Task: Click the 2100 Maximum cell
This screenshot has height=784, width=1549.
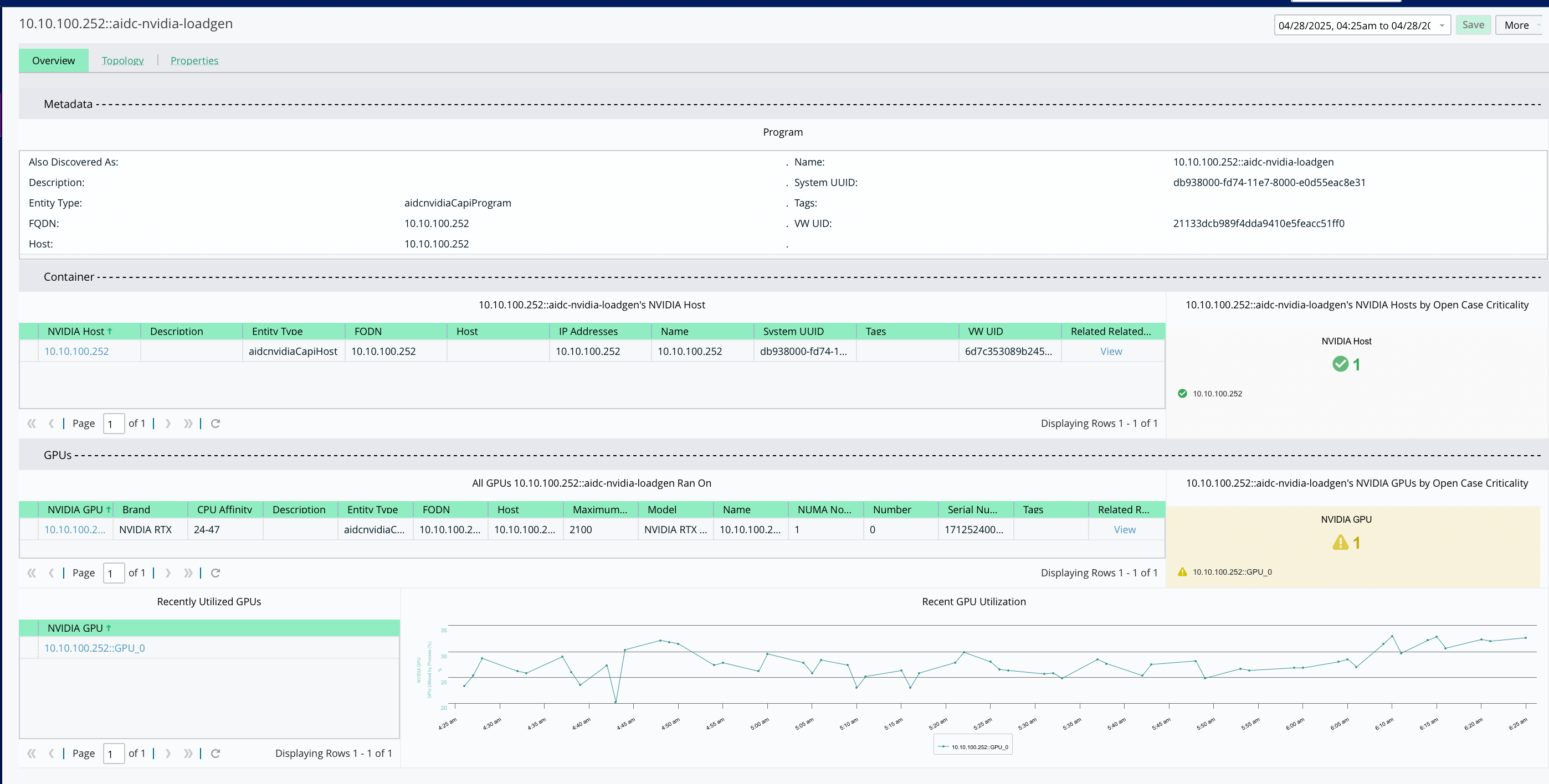Action: point(600,530)
